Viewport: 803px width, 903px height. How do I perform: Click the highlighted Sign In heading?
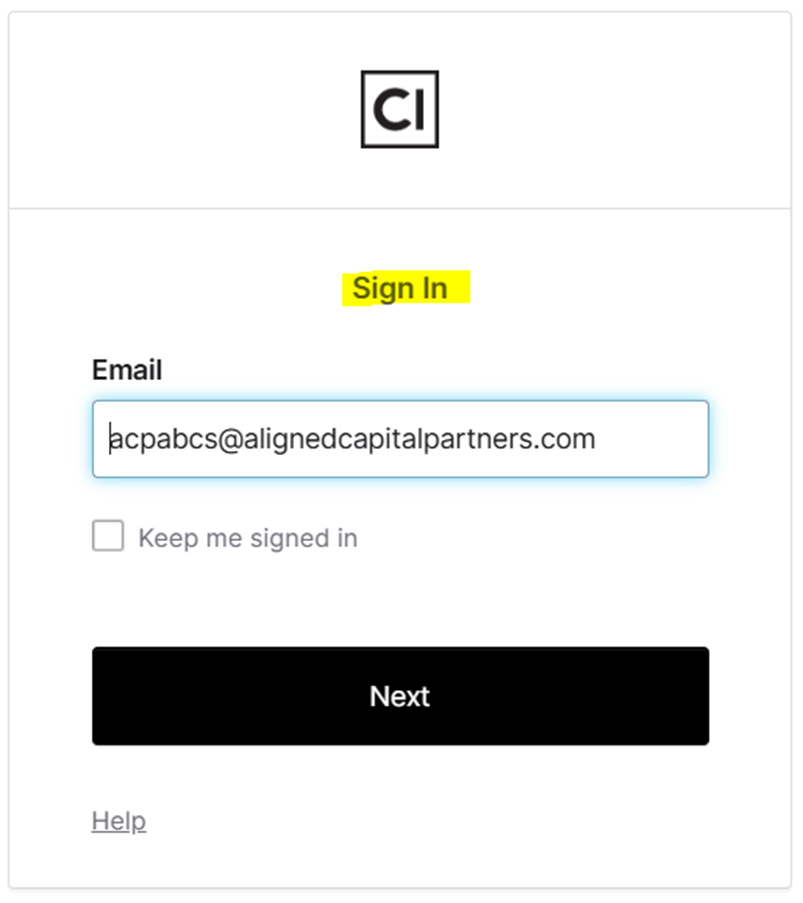click(x=400, y=288)
